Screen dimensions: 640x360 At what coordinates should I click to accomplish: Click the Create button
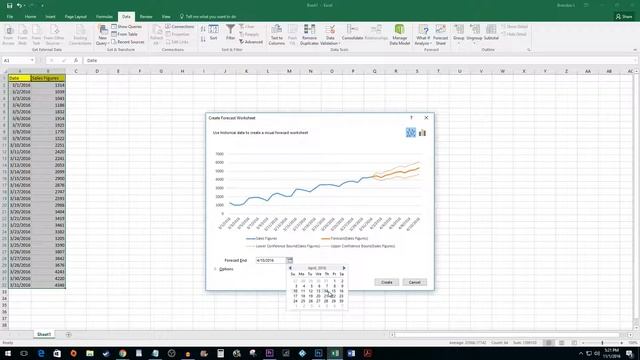tap(387, 282)
